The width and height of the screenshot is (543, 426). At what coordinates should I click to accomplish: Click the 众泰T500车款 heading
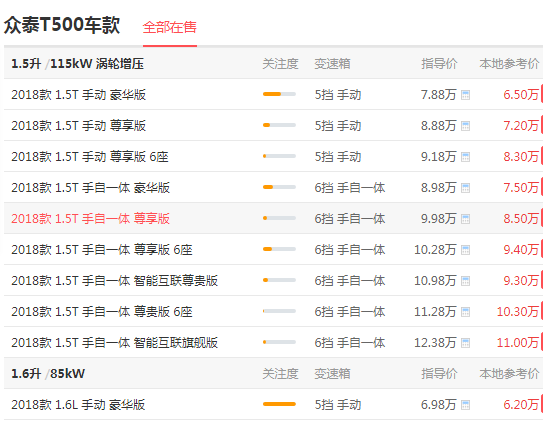tap(62, 25)
